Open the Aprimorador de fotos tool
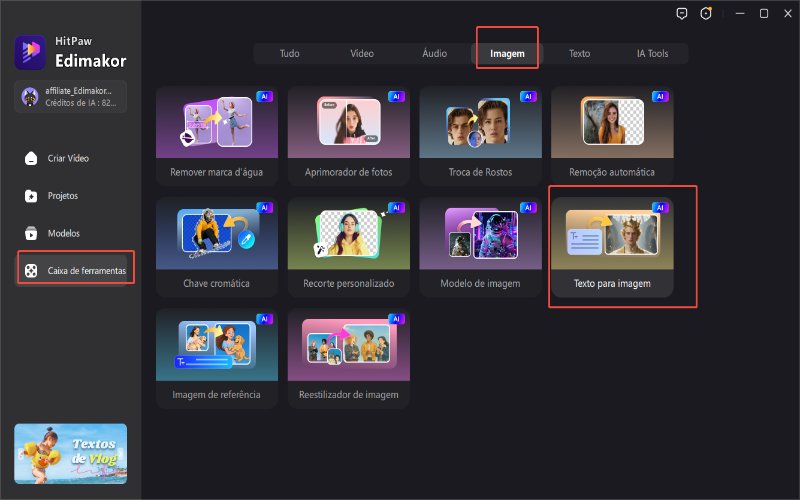This screenshot has height=500, width=800. pos(346,135)
